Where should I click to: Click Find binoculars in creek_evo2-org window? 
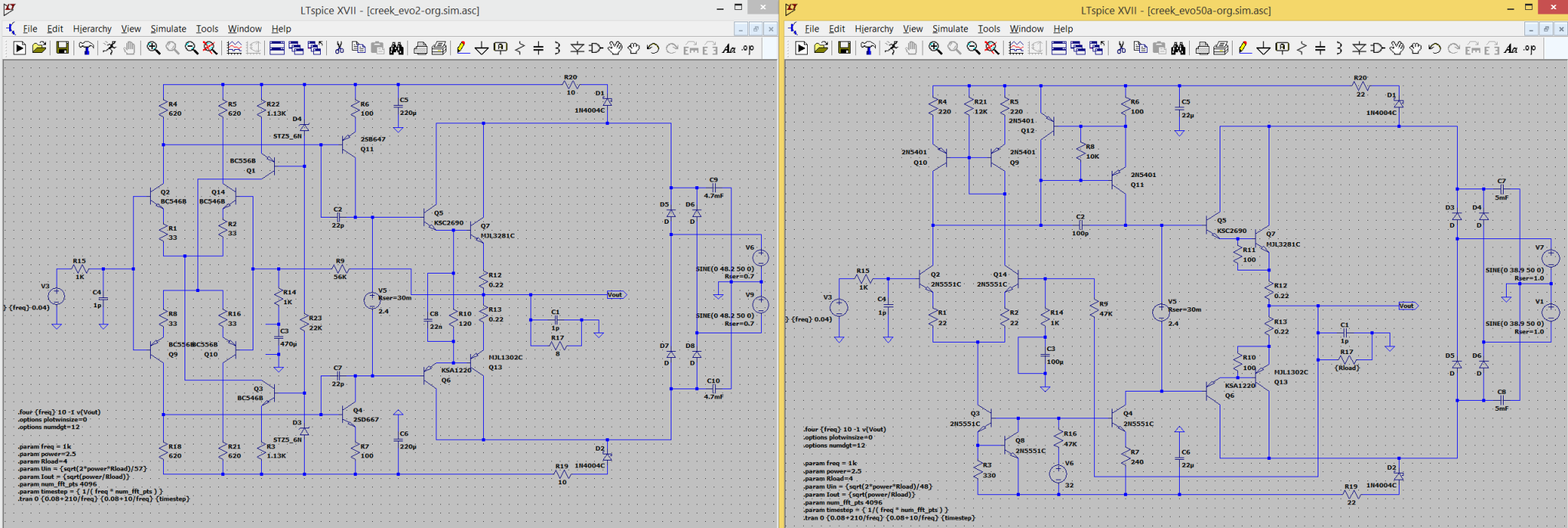coord(396,48)
